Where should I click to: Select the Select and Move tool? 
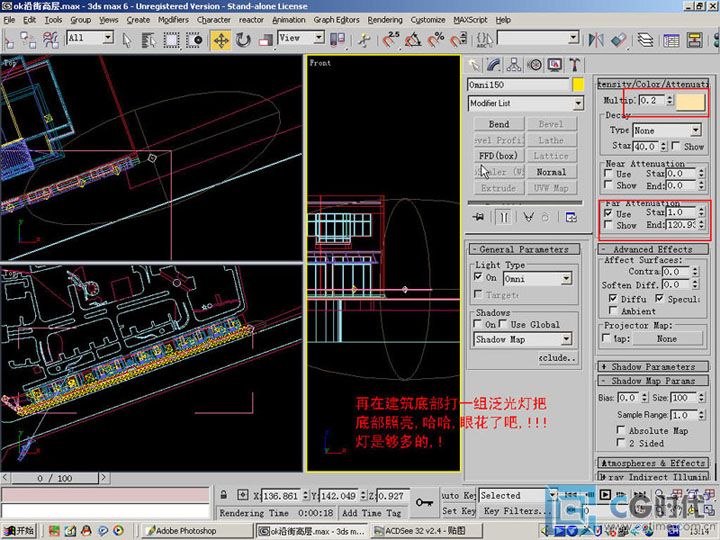(x=221, y=40)
